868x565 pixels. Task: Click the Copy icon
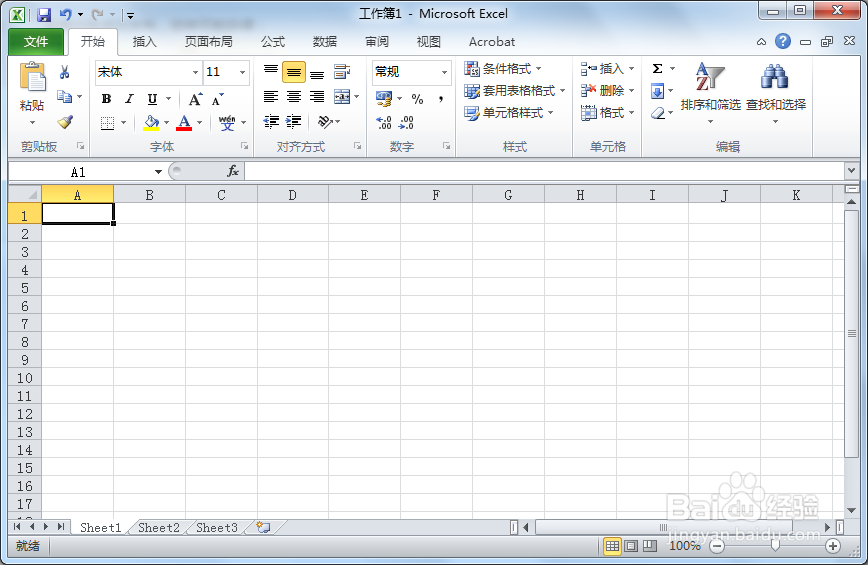[x=65, y=97]
